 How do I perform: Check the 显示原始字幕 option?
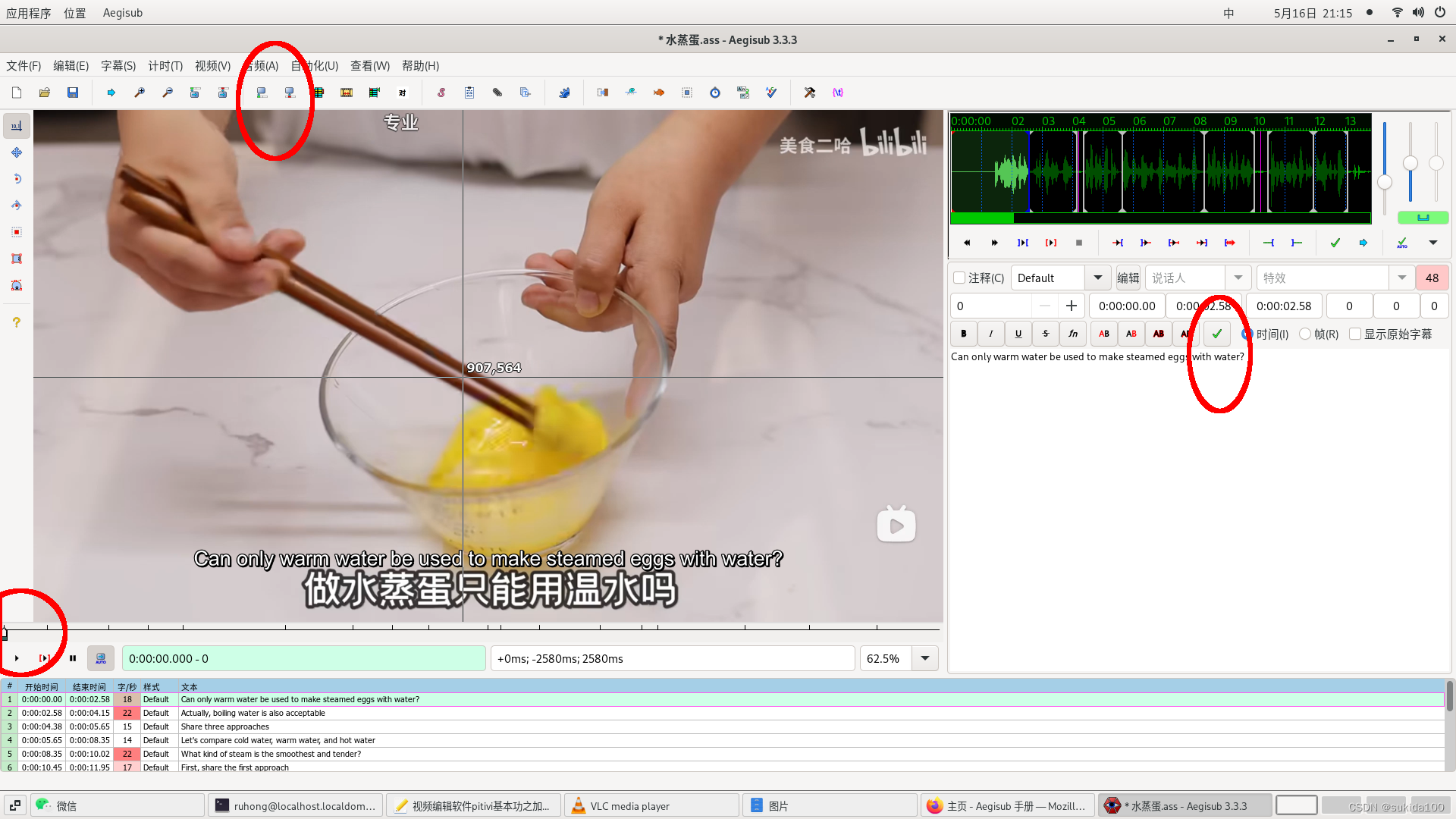pos(1355,334)
